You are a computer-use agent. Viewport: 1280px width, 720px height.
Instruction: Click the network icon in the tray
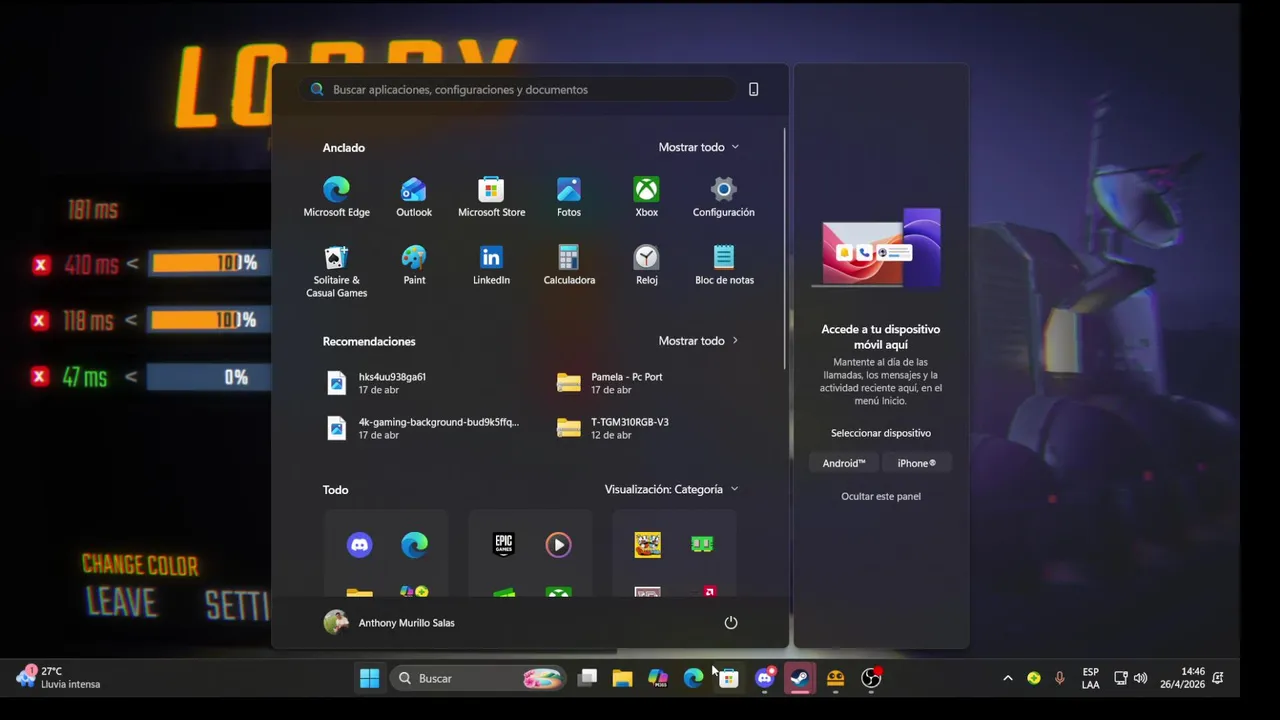pyautogui.click(x=1121, y=678)
